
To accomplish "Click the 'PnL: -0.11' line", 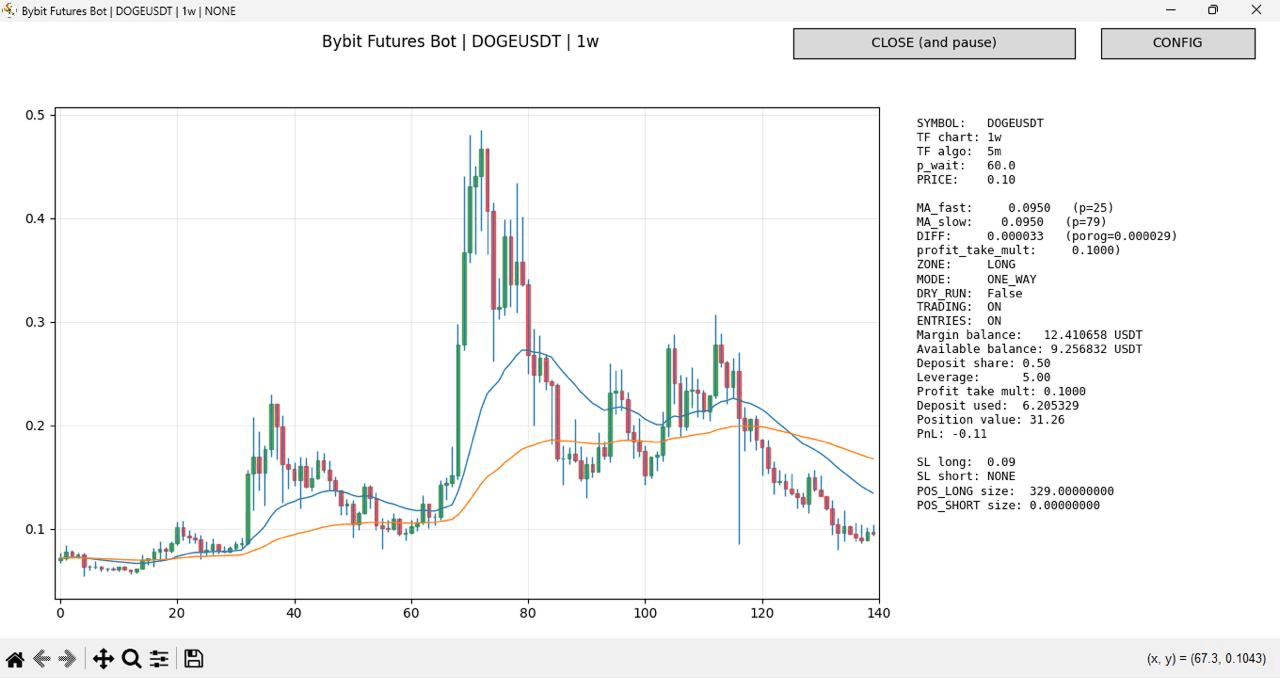I will point(952,434).
